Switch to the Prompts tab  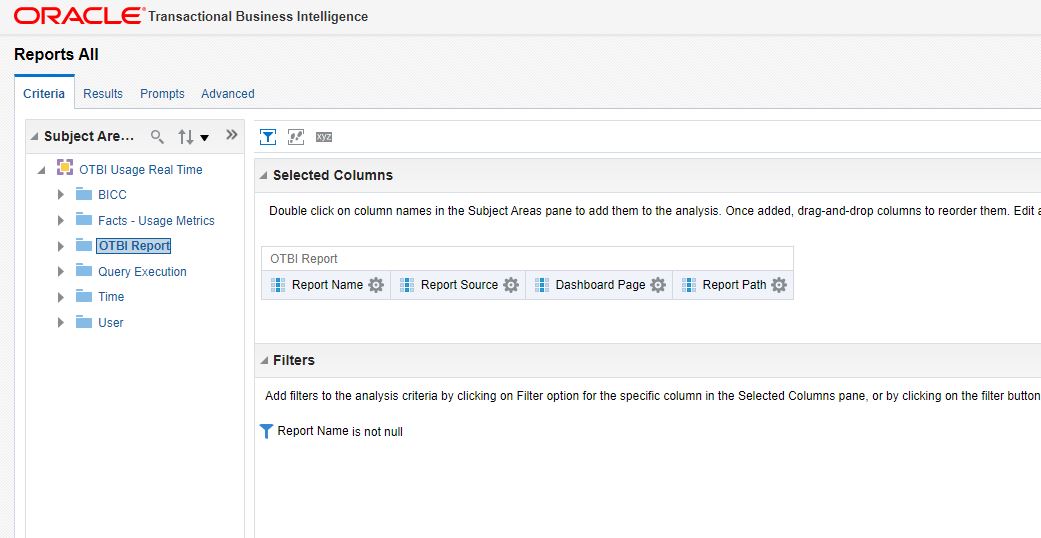pos(162,94)
